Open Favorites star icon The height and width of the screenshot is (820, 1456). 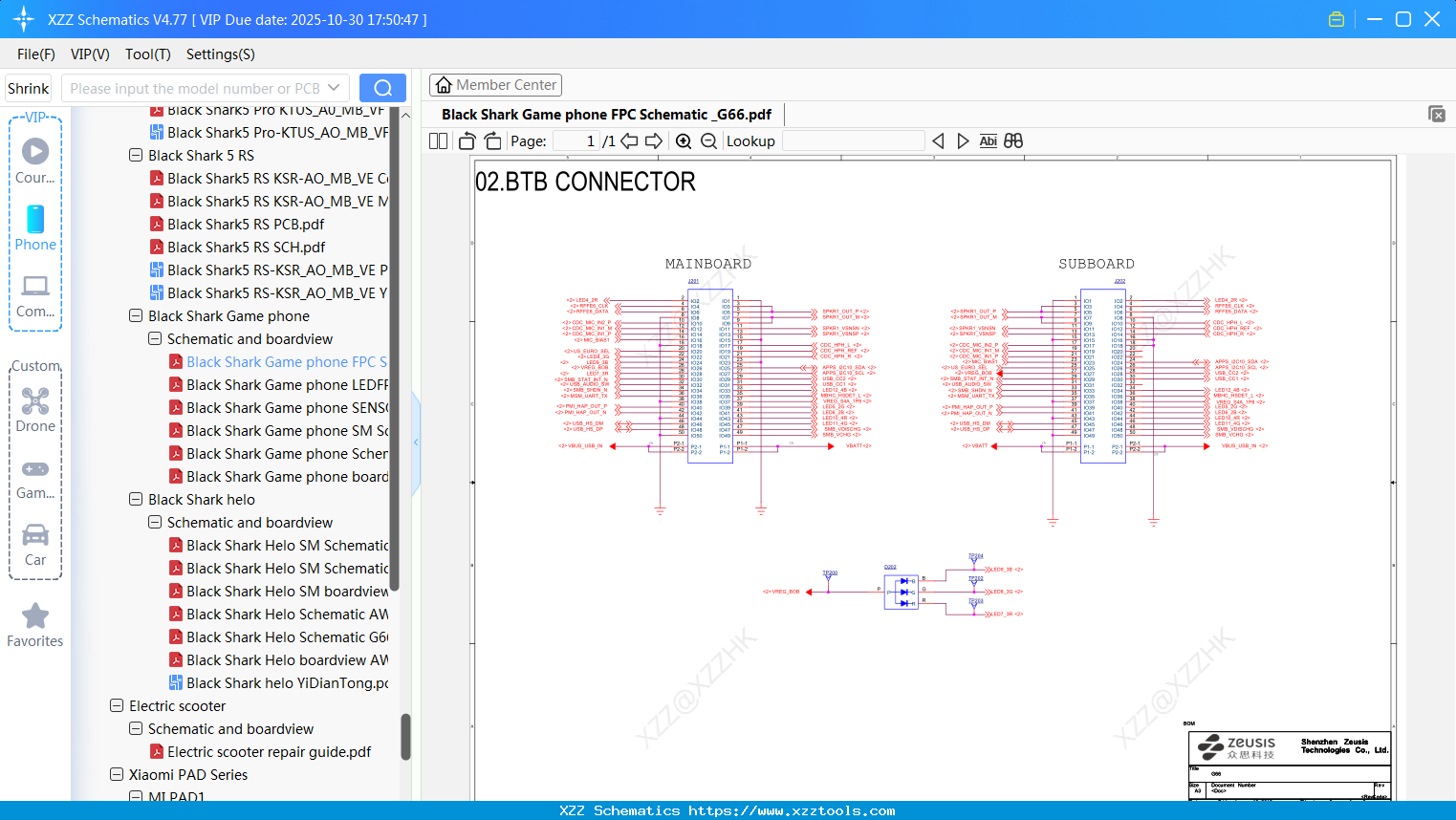pyautogui.click(x=35, y=615)
